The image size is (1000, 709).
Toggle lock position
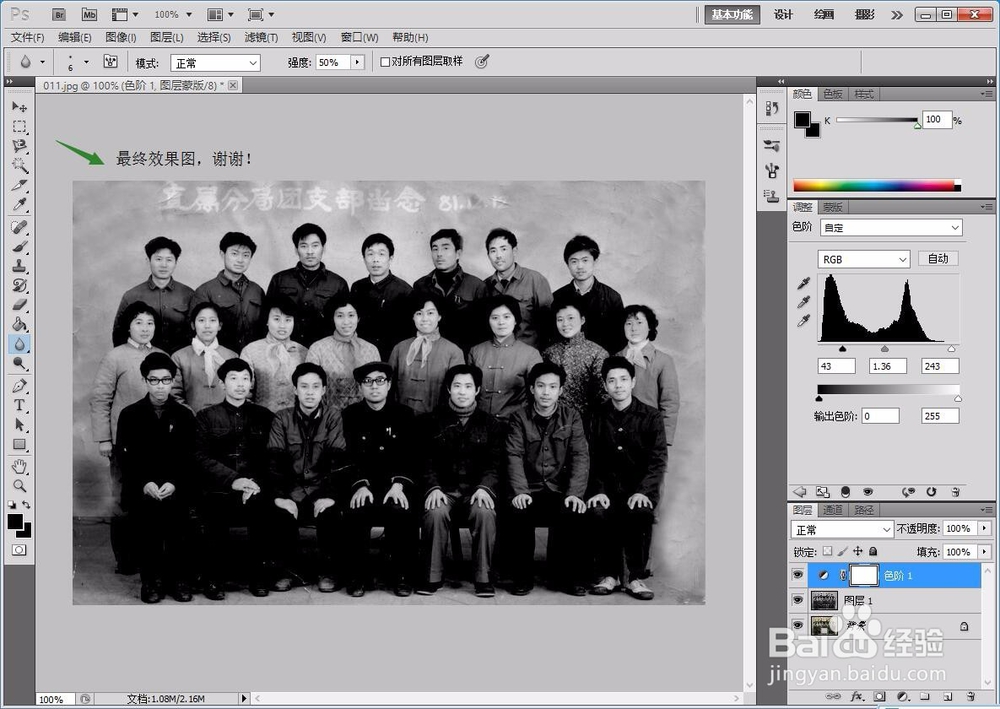(858, 552)
